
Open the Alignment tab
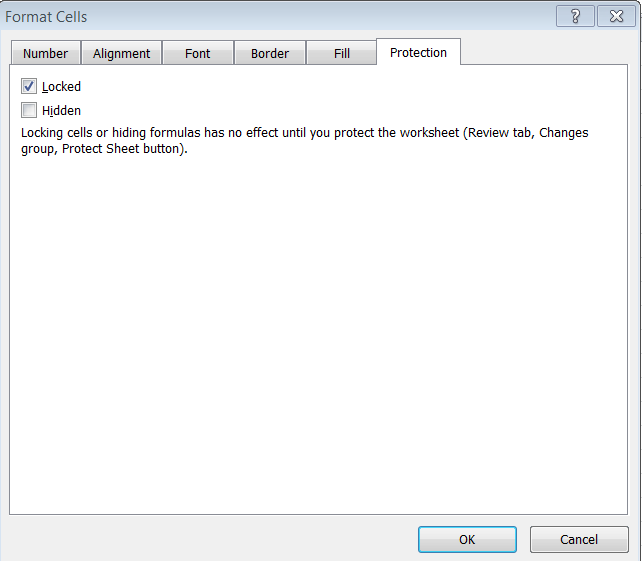pos(121,54)
